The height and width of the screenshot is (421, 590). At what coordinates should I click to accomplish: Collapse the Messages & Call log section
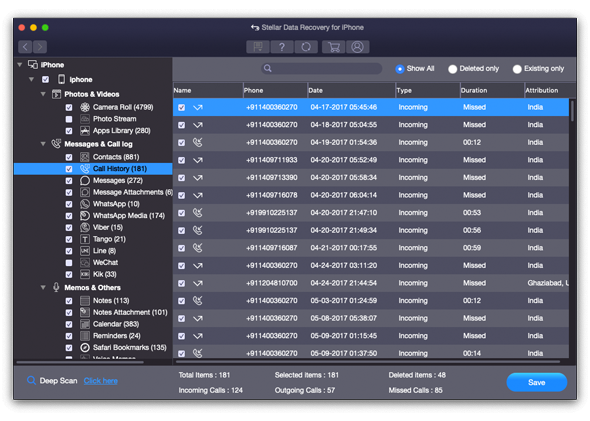(x=43, y=144)
